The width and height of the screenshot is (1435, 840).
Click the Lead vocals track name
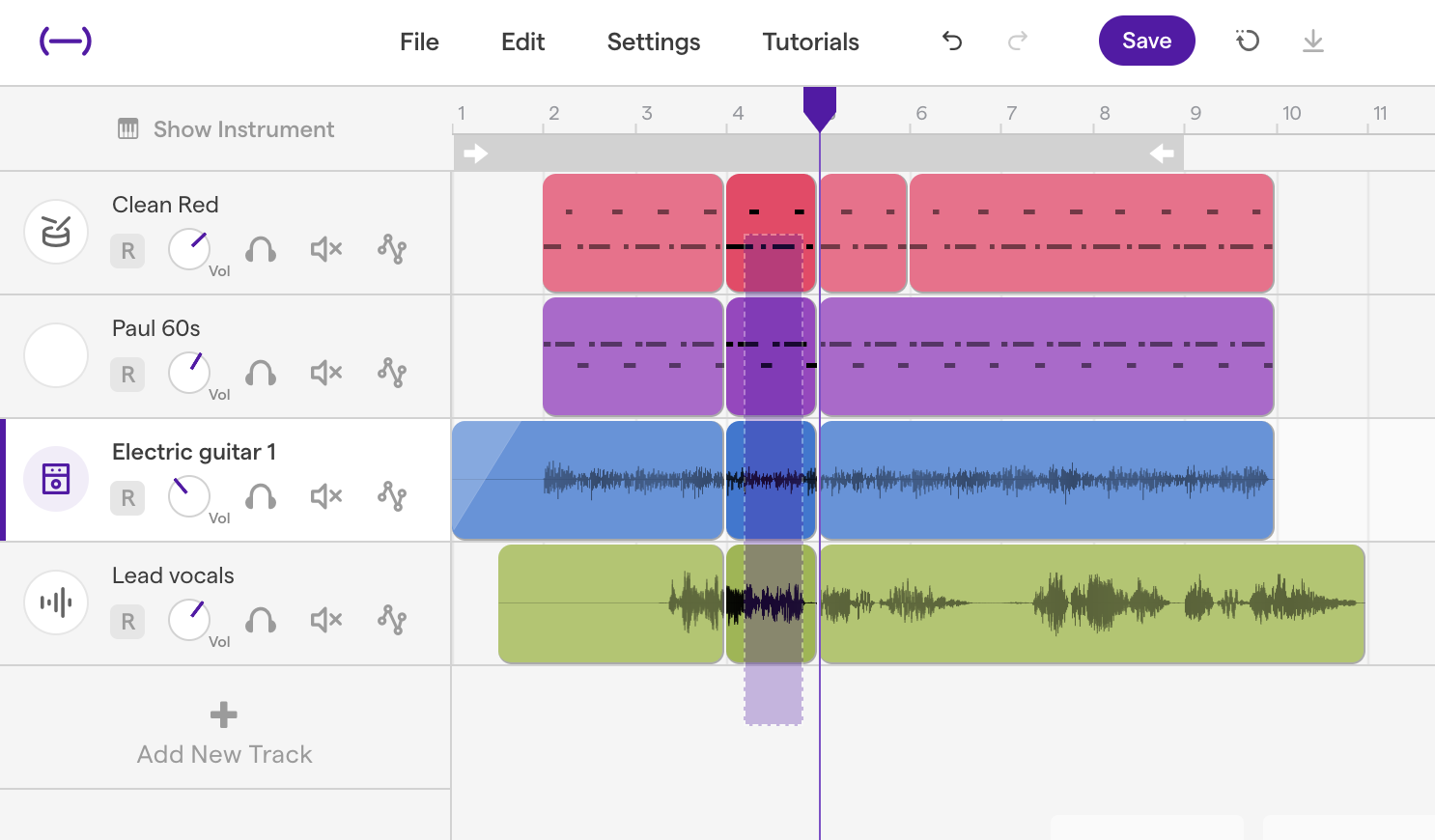(x=173, y=575)
